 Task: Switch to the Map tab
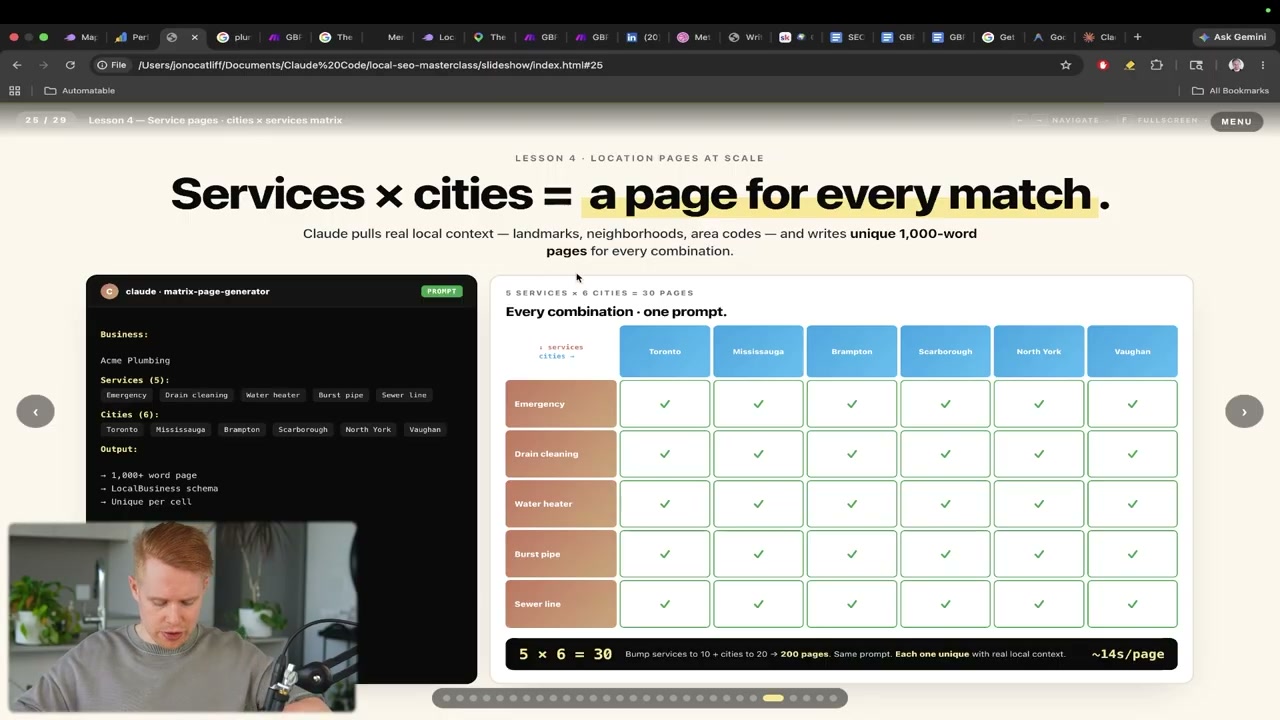pyautogui.click(x=81, y=37)
